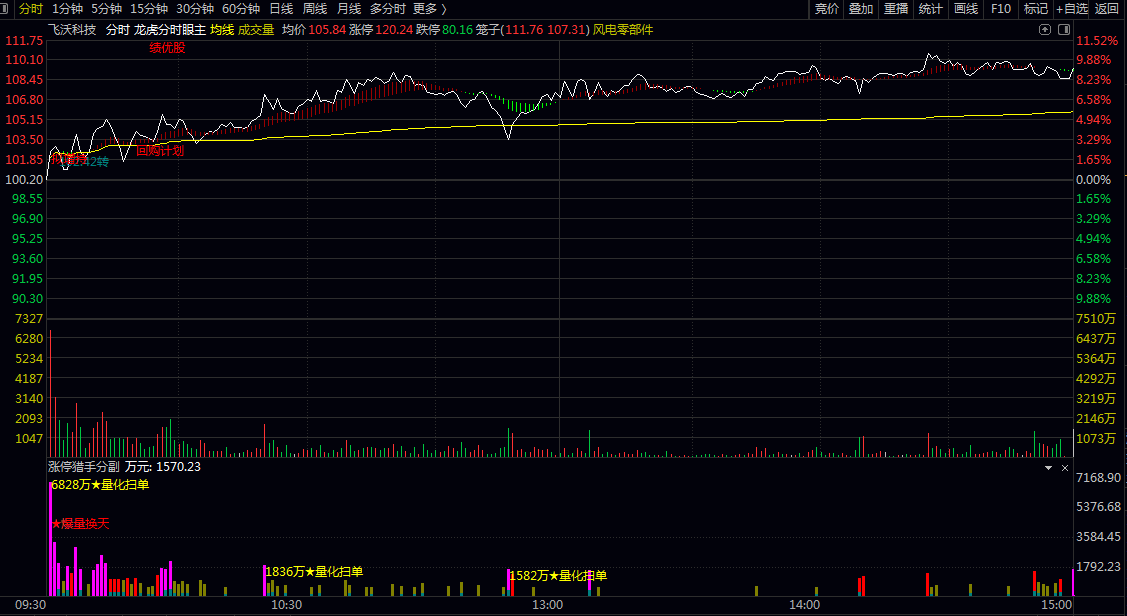The width and height of the screenshot is (1127, 616).
Task: Click the 笼子(111.76 107.31) price cage text
Action: 533,29
